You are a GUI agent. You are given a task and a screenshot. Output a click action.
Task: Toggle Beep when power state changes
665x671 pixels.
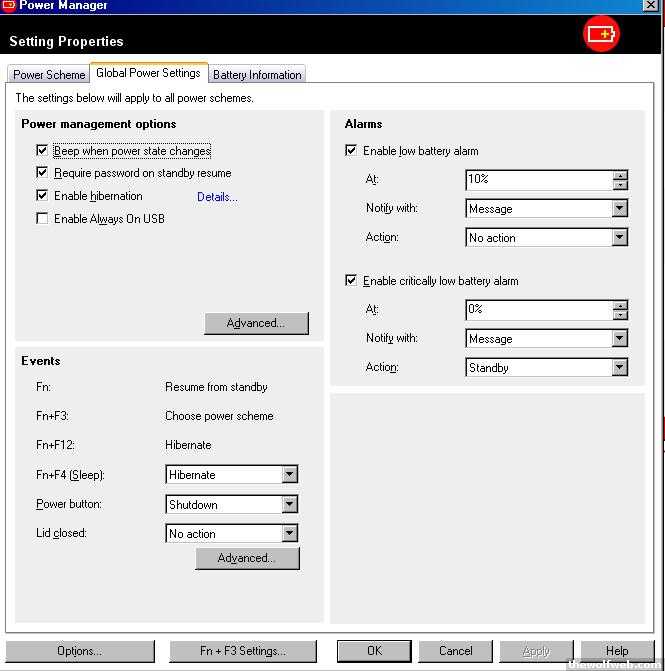[x=42, y=151]
